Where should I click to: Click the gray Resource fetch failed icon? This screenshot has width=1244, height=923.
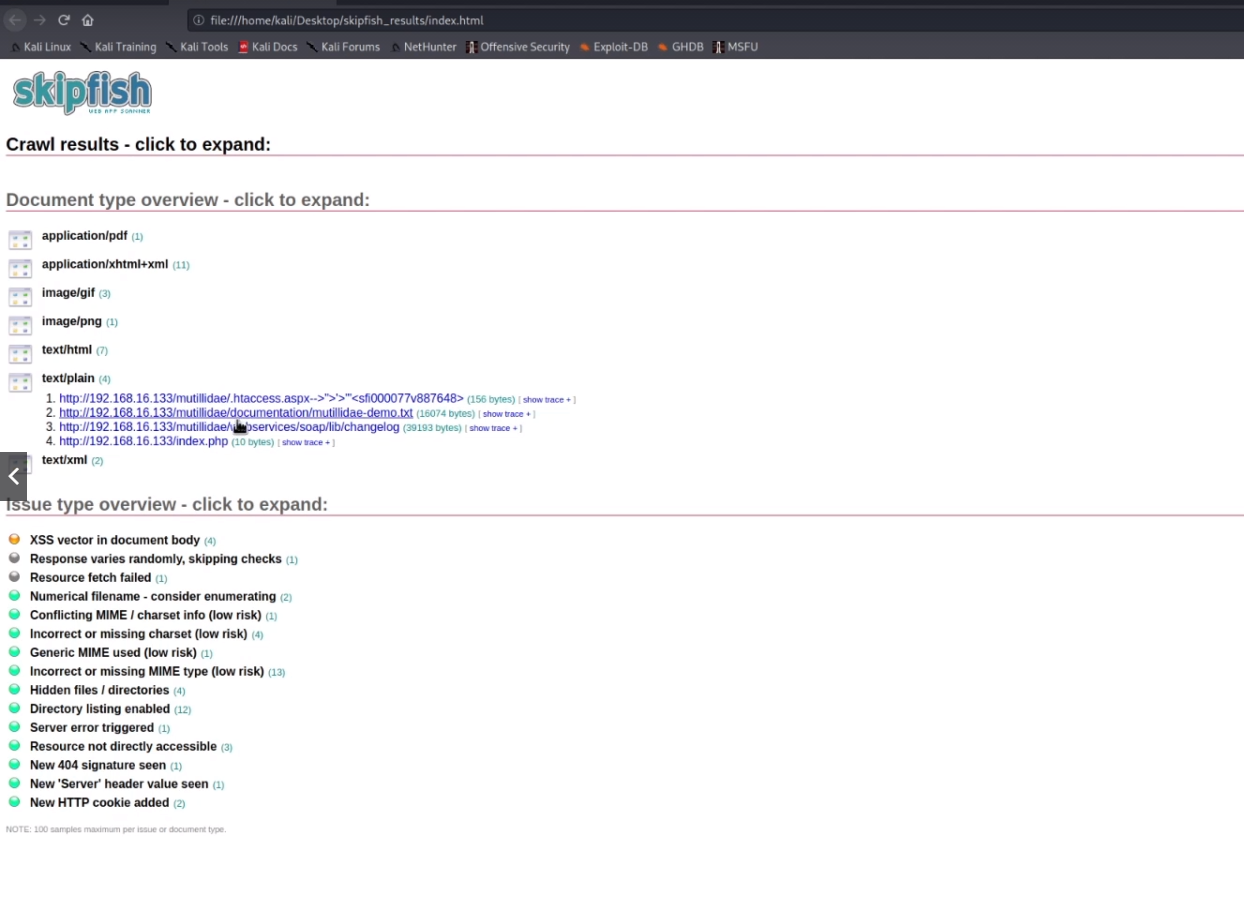(14, 577)
